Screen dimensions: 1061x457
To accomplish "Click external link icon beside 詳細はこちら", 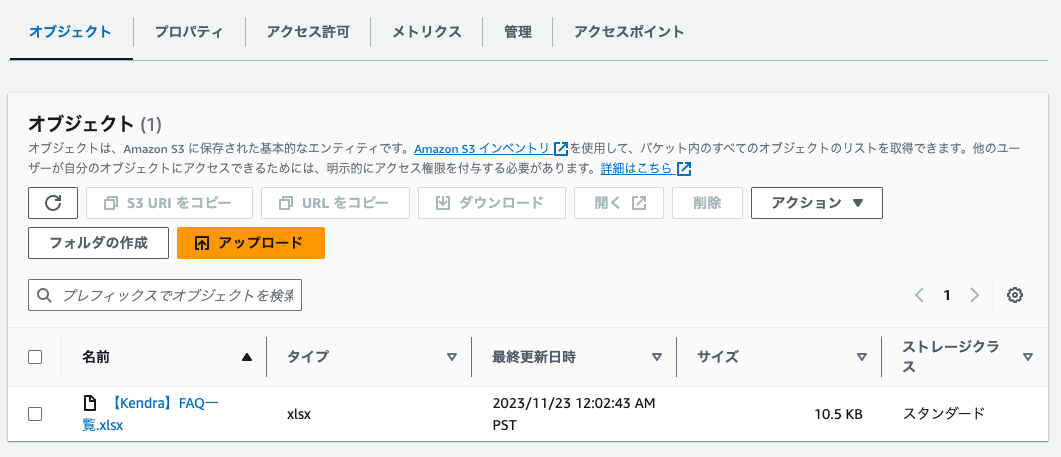I will pyautogui.click(x=684, y=168).
